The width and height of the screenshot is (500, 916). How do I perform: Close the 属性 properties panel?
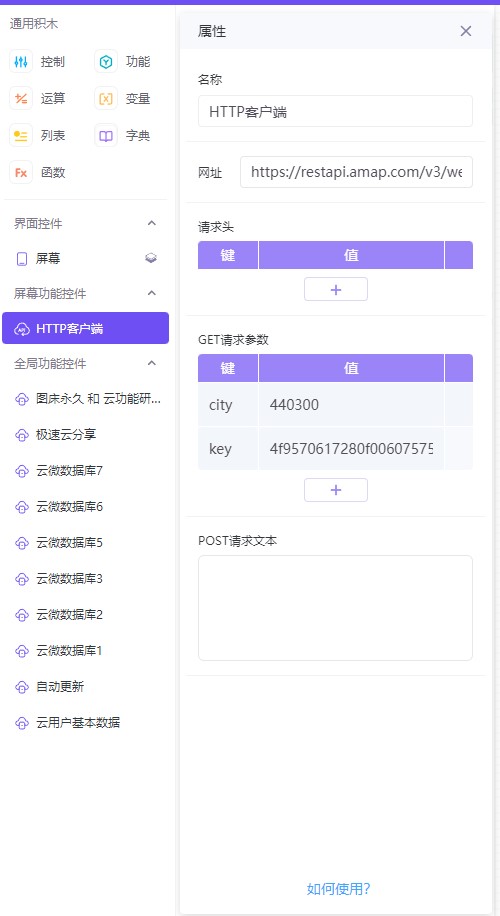tap(466, 31)
